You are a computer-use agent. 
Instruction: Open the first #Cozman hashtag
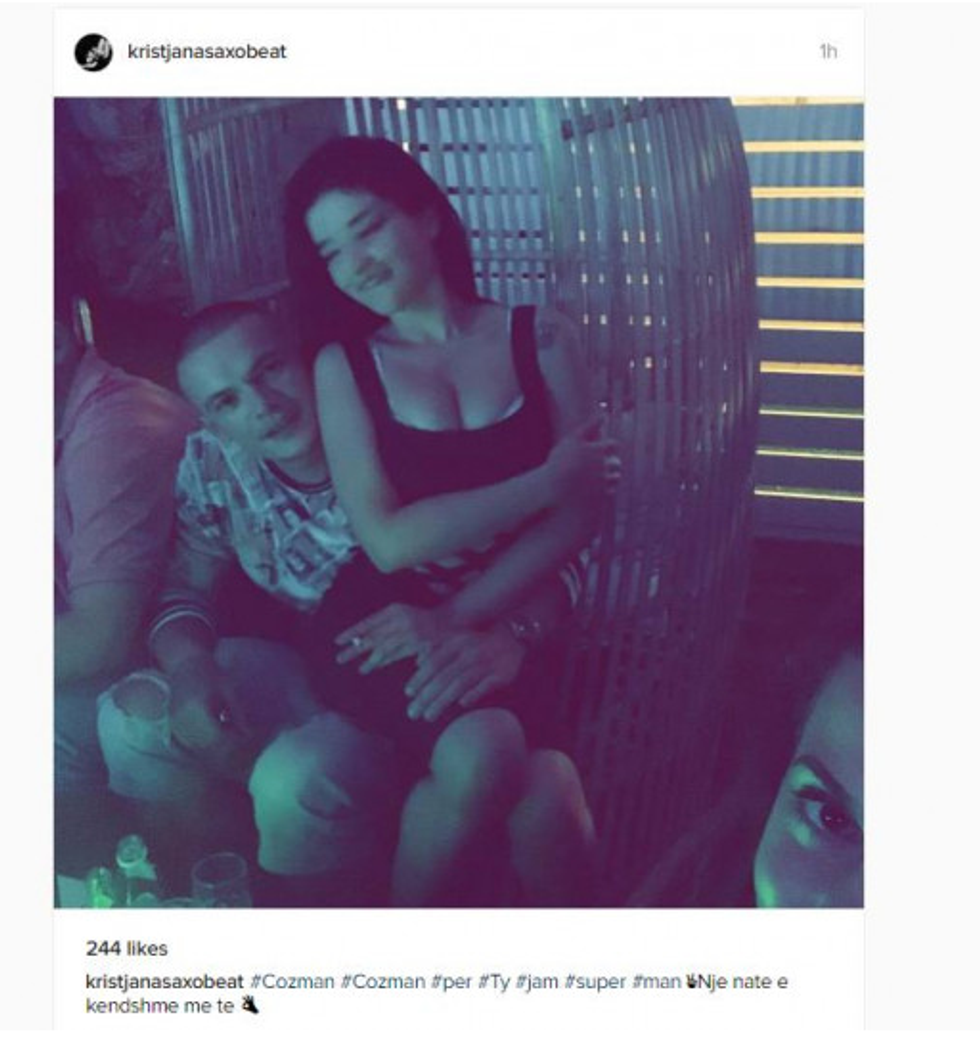[292, 981]
